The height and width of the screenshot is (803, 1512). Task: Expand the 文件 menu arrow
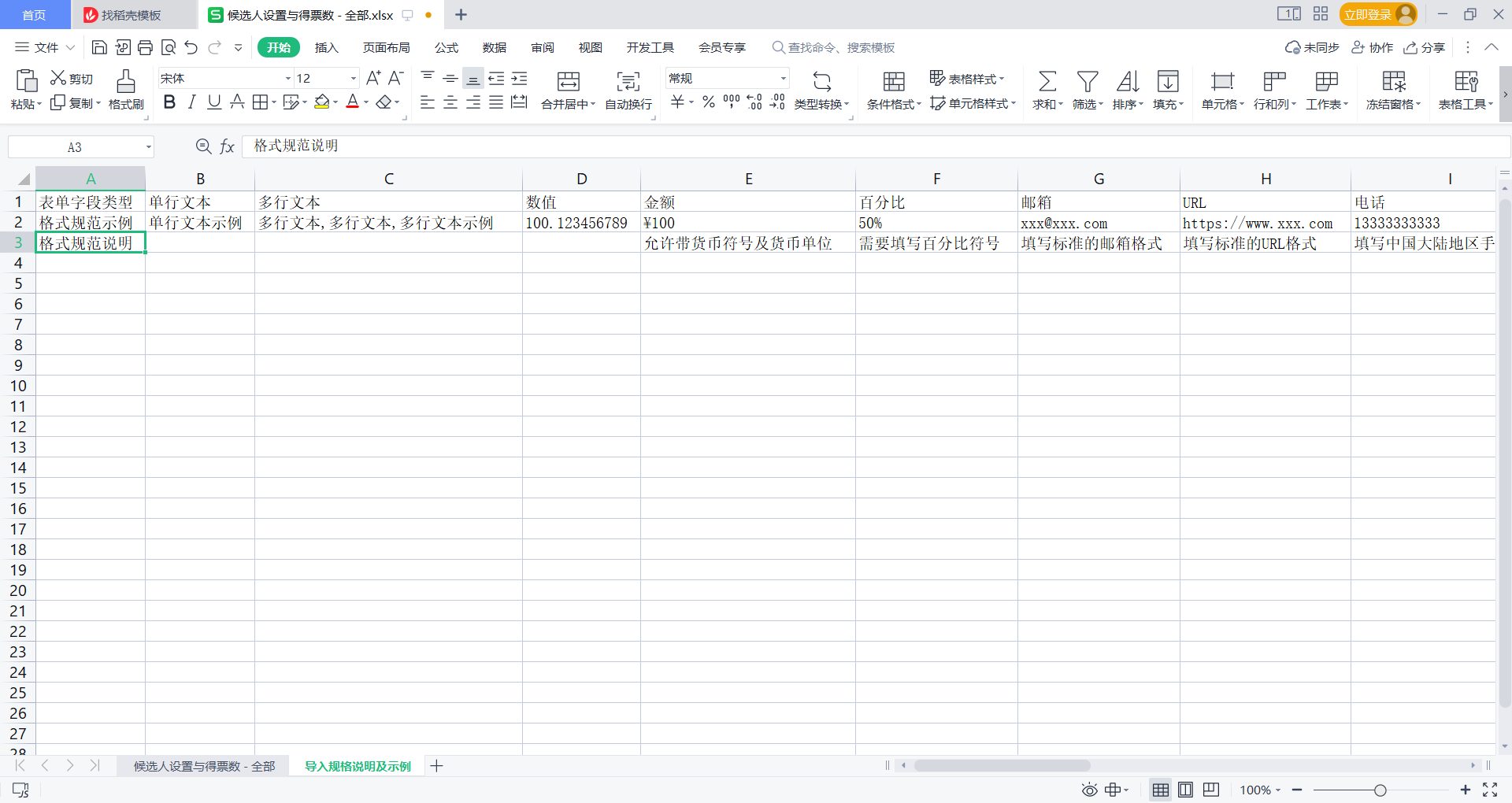point(70,48)
